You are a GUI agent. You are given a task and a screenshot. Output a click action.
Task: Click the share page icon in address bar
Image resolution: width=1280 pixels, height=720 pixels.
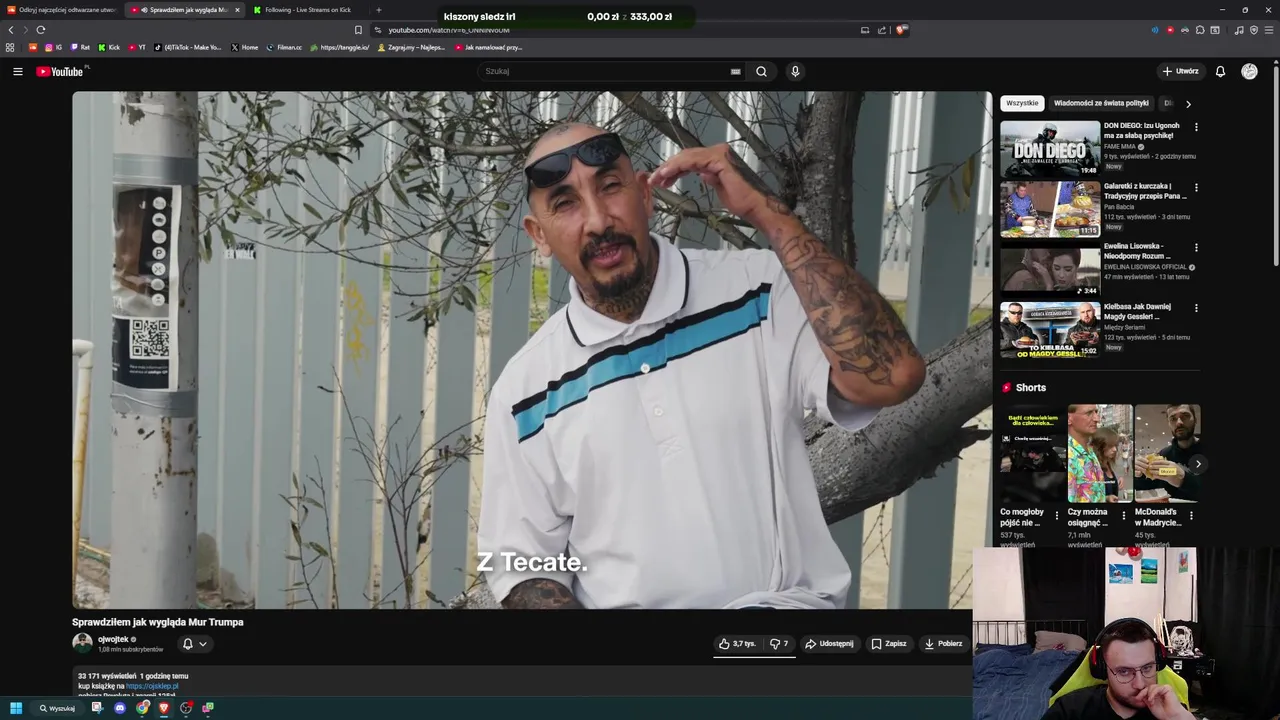click(x=882, y=30)
